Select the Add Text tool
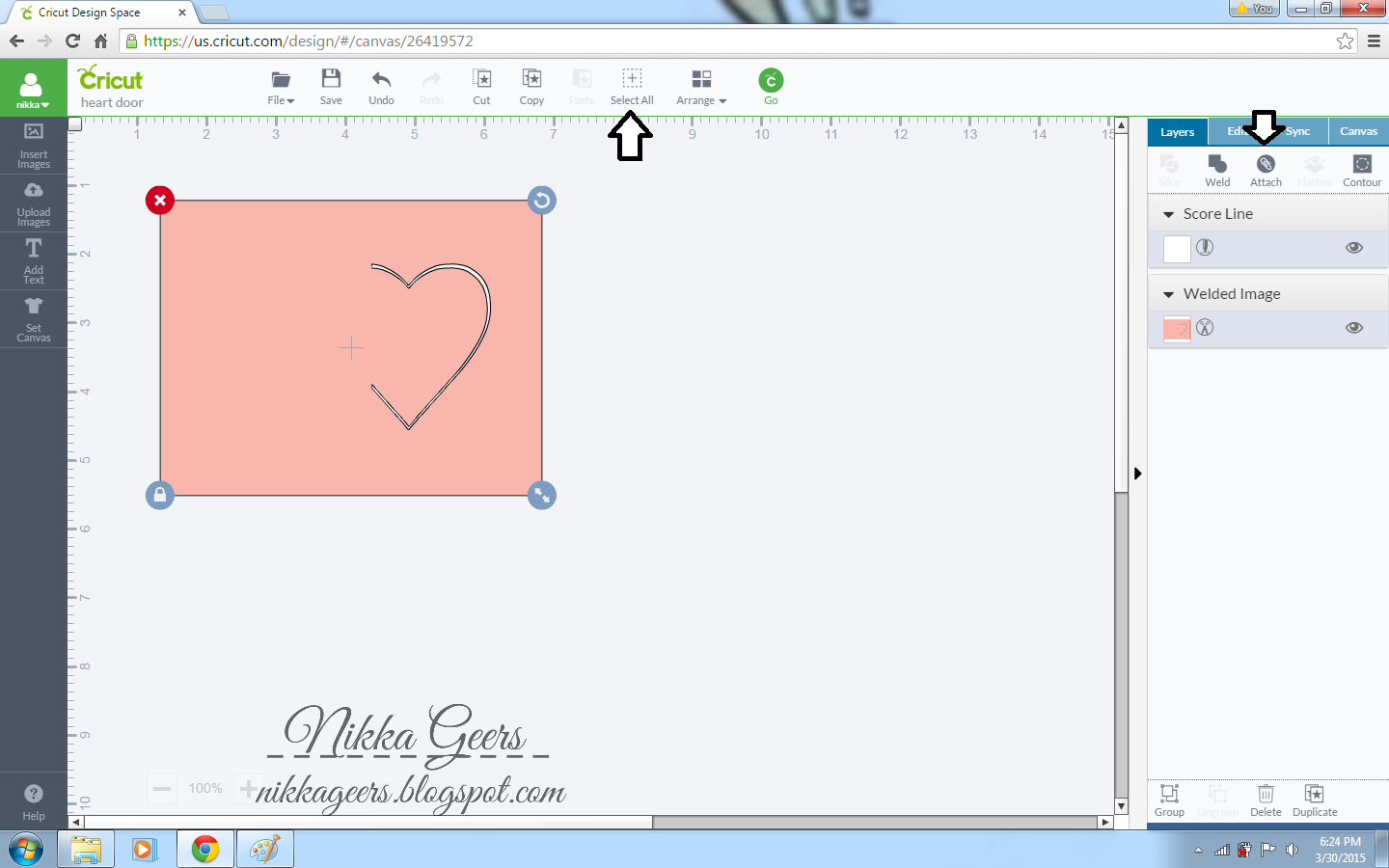The image size is (1389, 868). [33, 260]
